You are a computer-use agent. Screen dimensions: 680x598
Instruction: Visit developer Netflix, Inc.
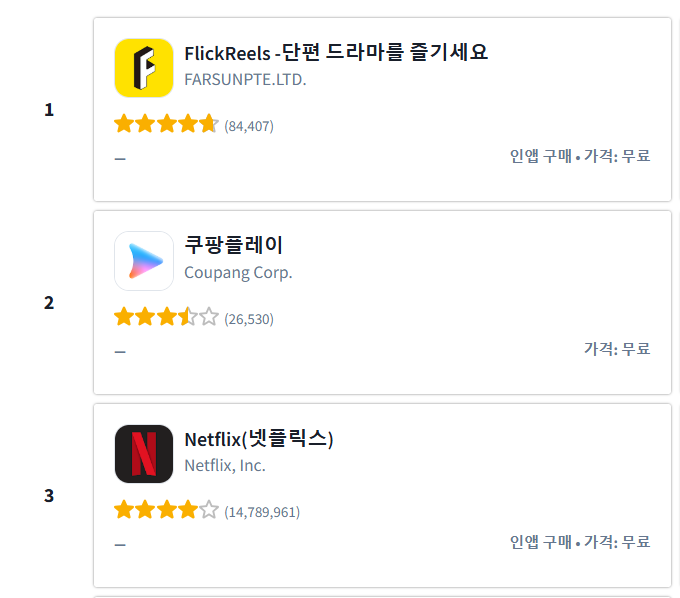(225, 466)
